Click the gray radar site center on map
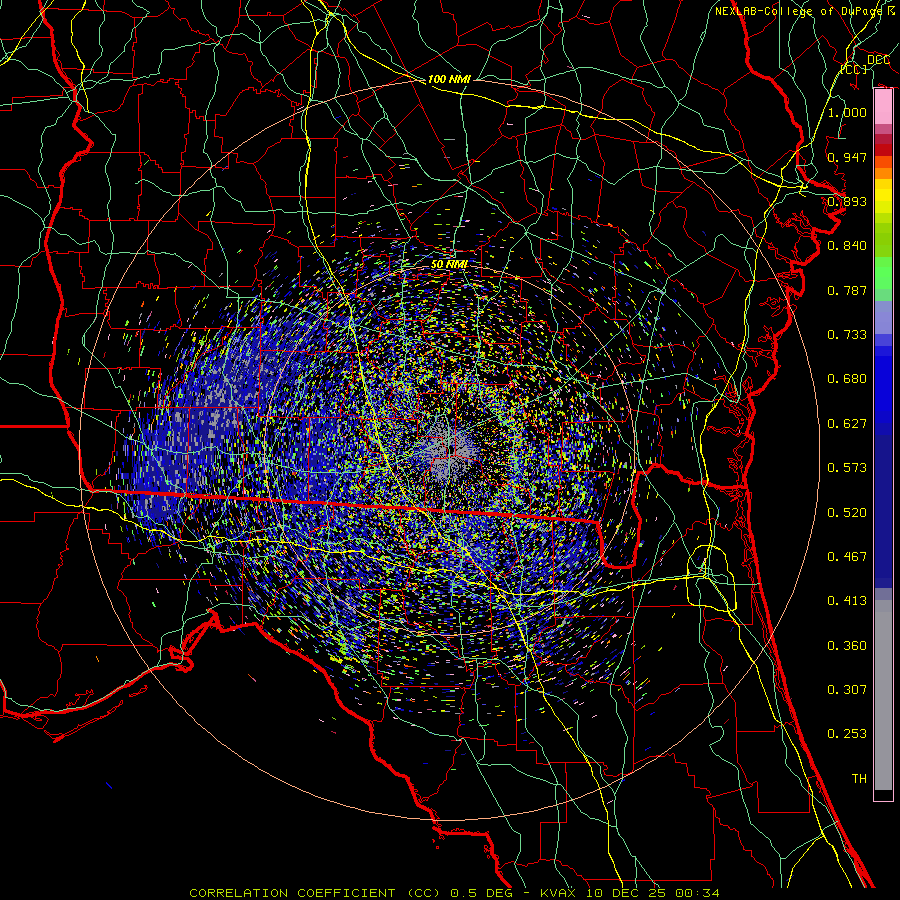This screenshot has height=900, width=900. tap(449, 449)
